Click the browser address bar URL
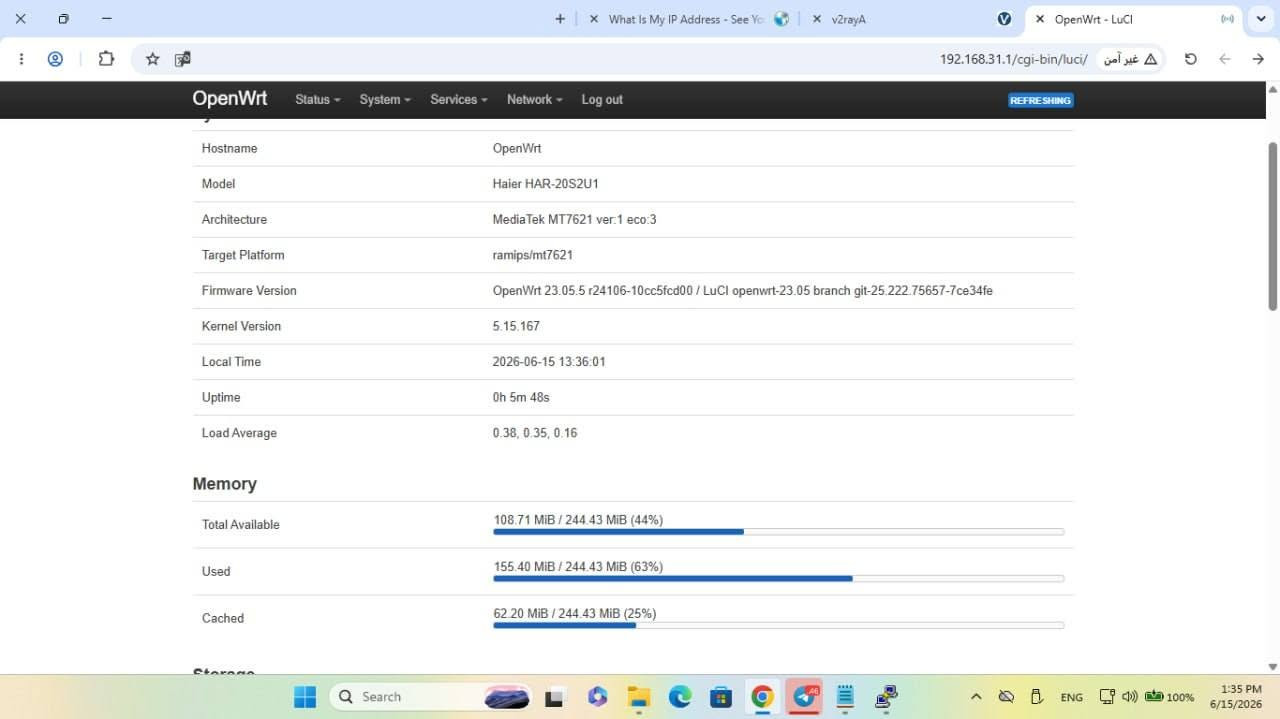Screen dimensions: 1280x719 coord(1013,59)
